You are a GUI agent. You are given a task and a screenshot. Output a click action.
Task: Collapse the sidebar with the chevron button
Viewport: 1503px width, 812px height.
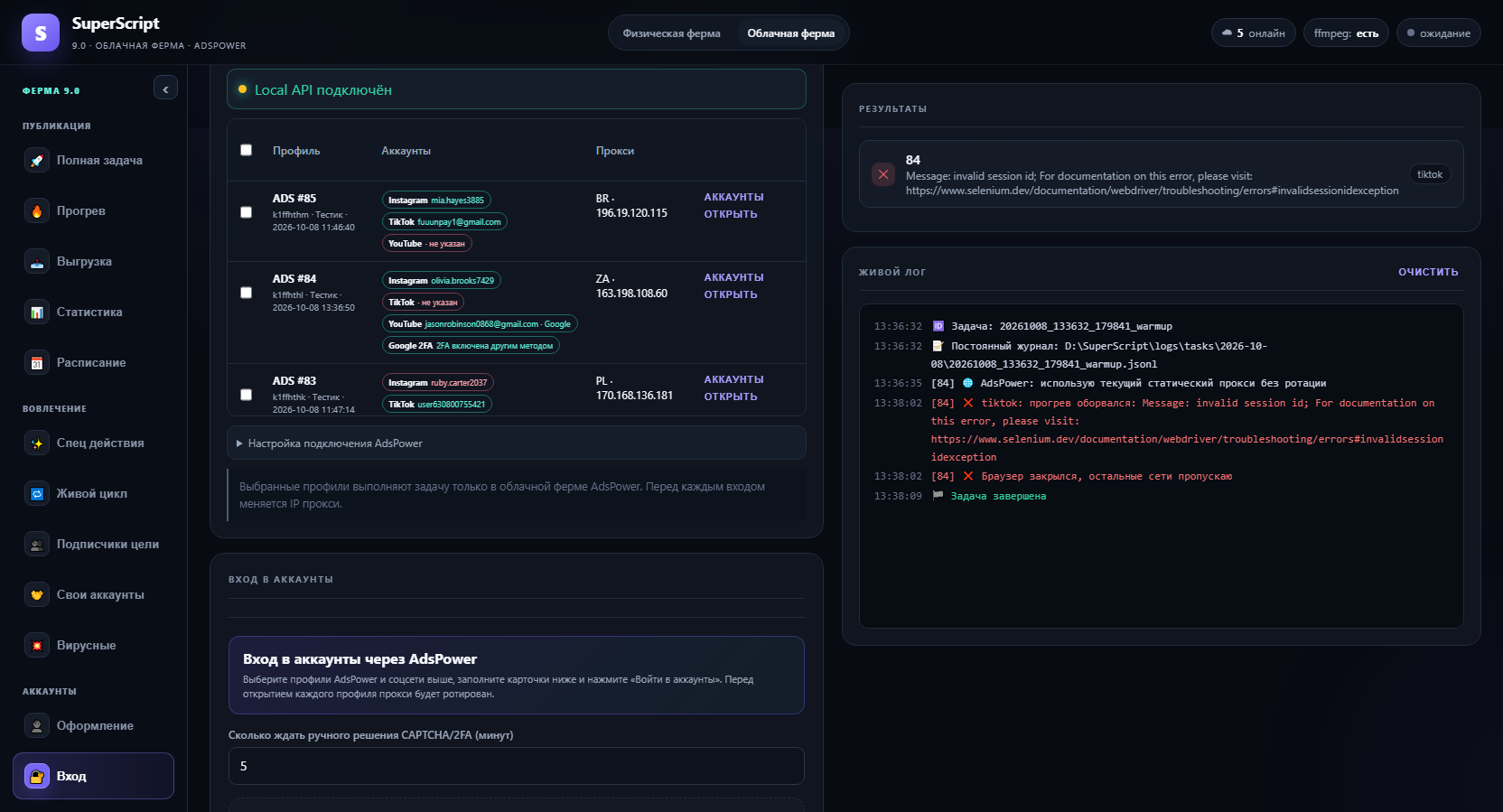(165, 89)
